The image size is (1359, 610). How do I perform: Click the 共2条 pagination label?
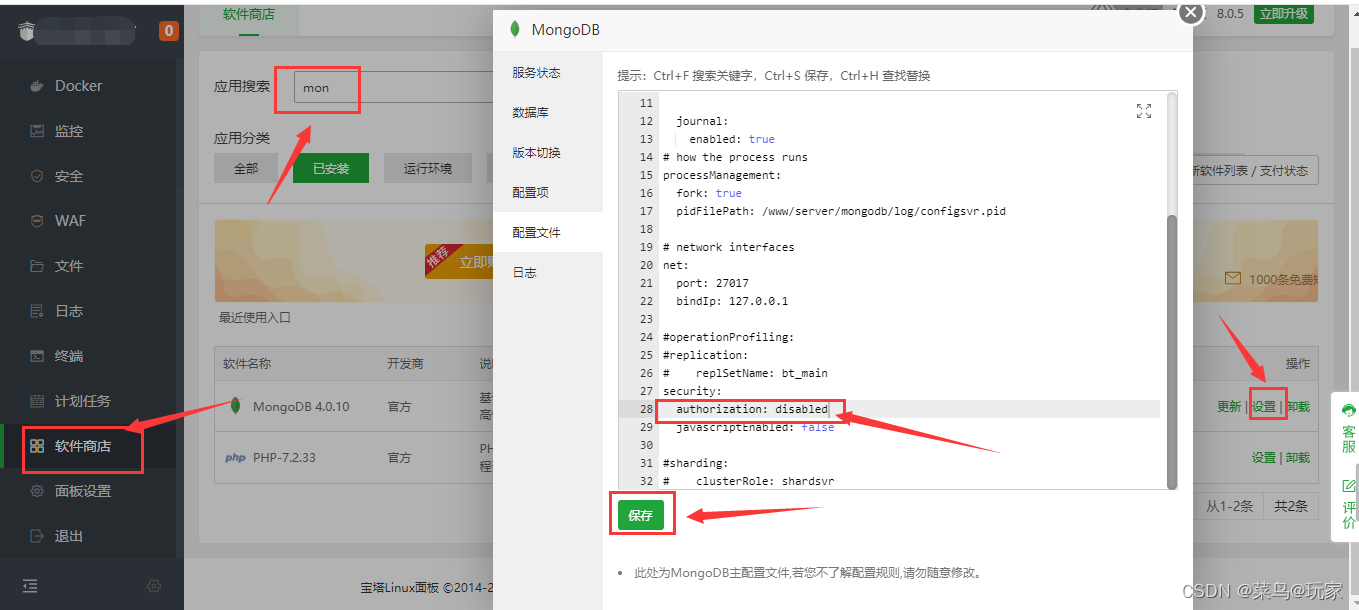pyautogui.click(x=1291, y=506)
